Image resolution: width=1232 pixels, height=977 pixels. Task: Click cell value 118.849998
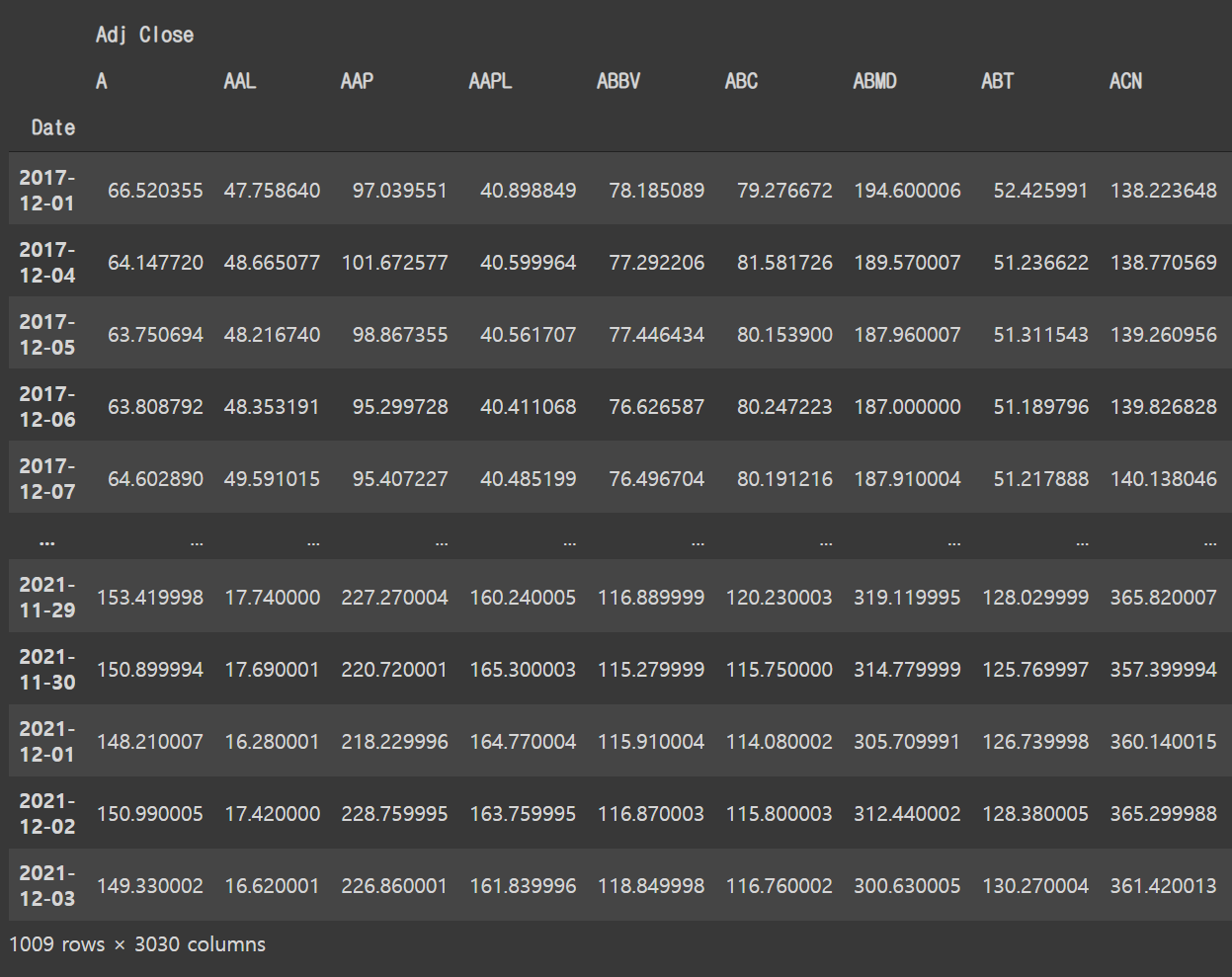coord(651,886)
